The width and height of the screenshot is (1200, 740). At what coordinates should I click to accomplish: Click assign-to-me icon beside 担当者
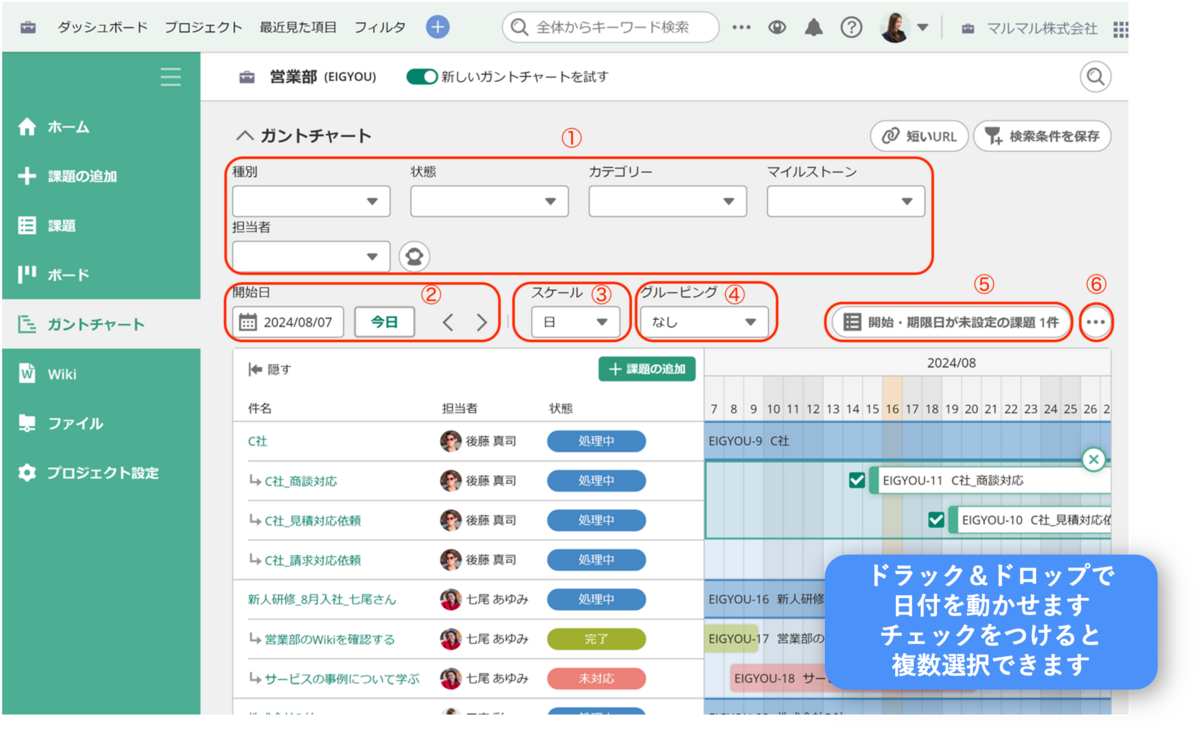click(x=414, y=256)
